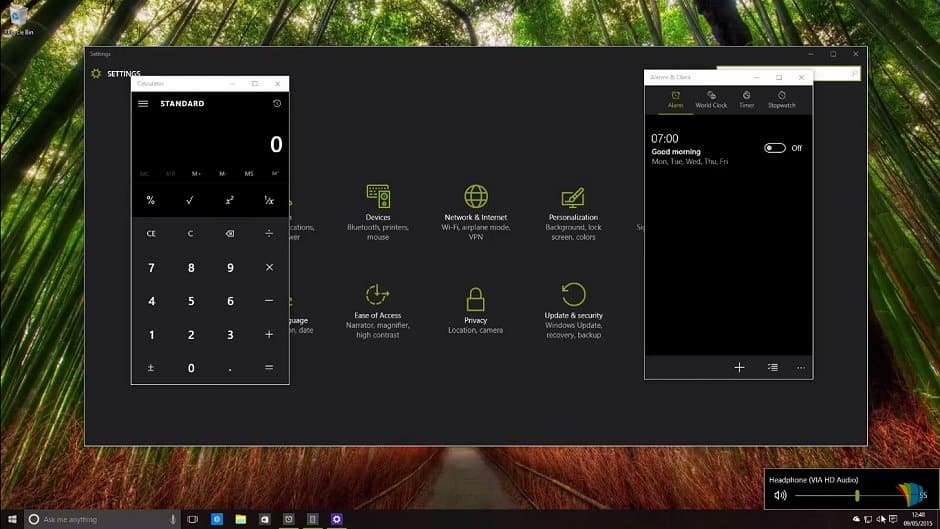Click the multiply key in Calculator
The width and height of the screenshot is (940, 529).
(x=269, y=267)
